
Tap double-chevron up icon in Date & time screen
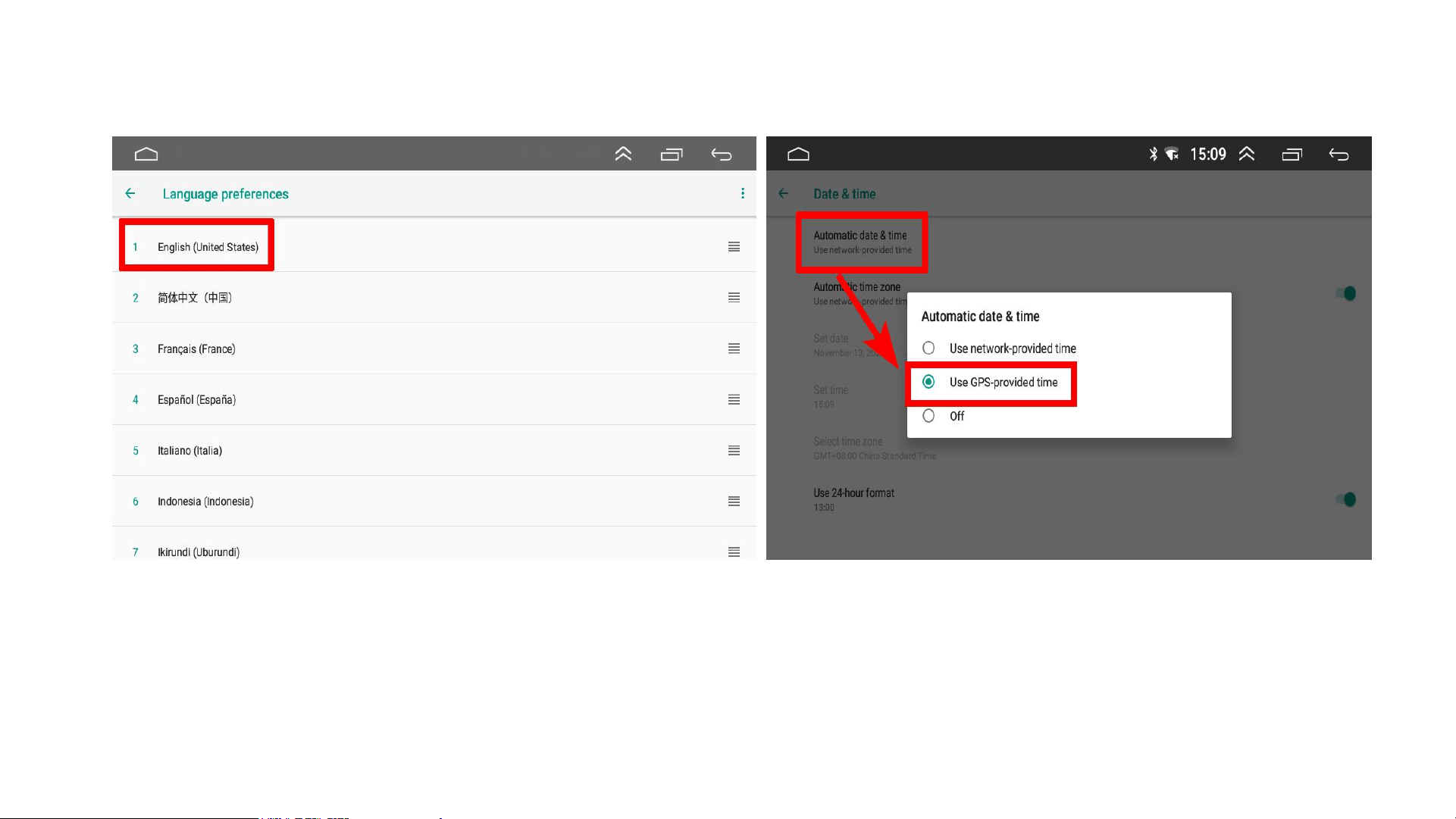1247,154
